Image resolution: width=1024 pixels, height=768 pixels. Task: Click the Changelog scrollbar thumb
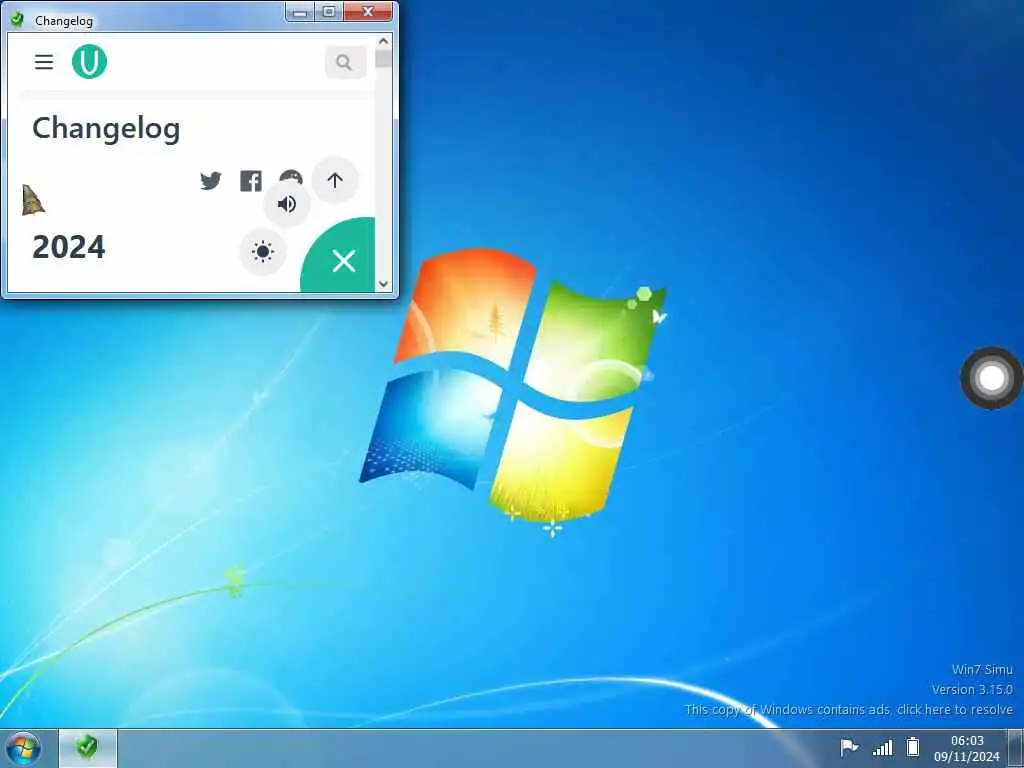tap(383, 59)
